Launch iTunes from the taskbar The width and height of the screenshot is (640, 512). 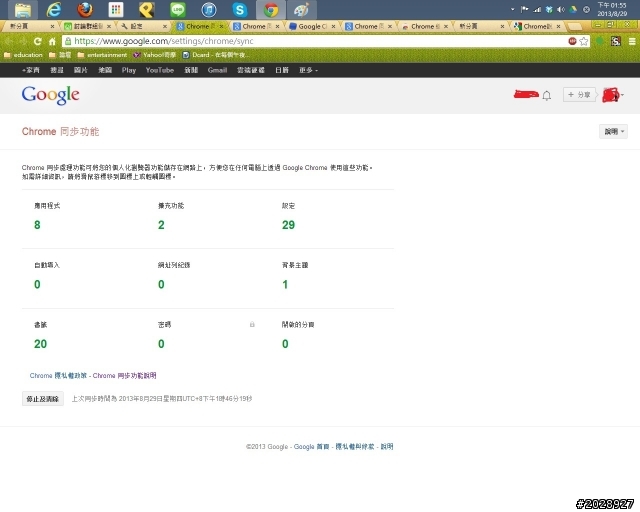209,10
